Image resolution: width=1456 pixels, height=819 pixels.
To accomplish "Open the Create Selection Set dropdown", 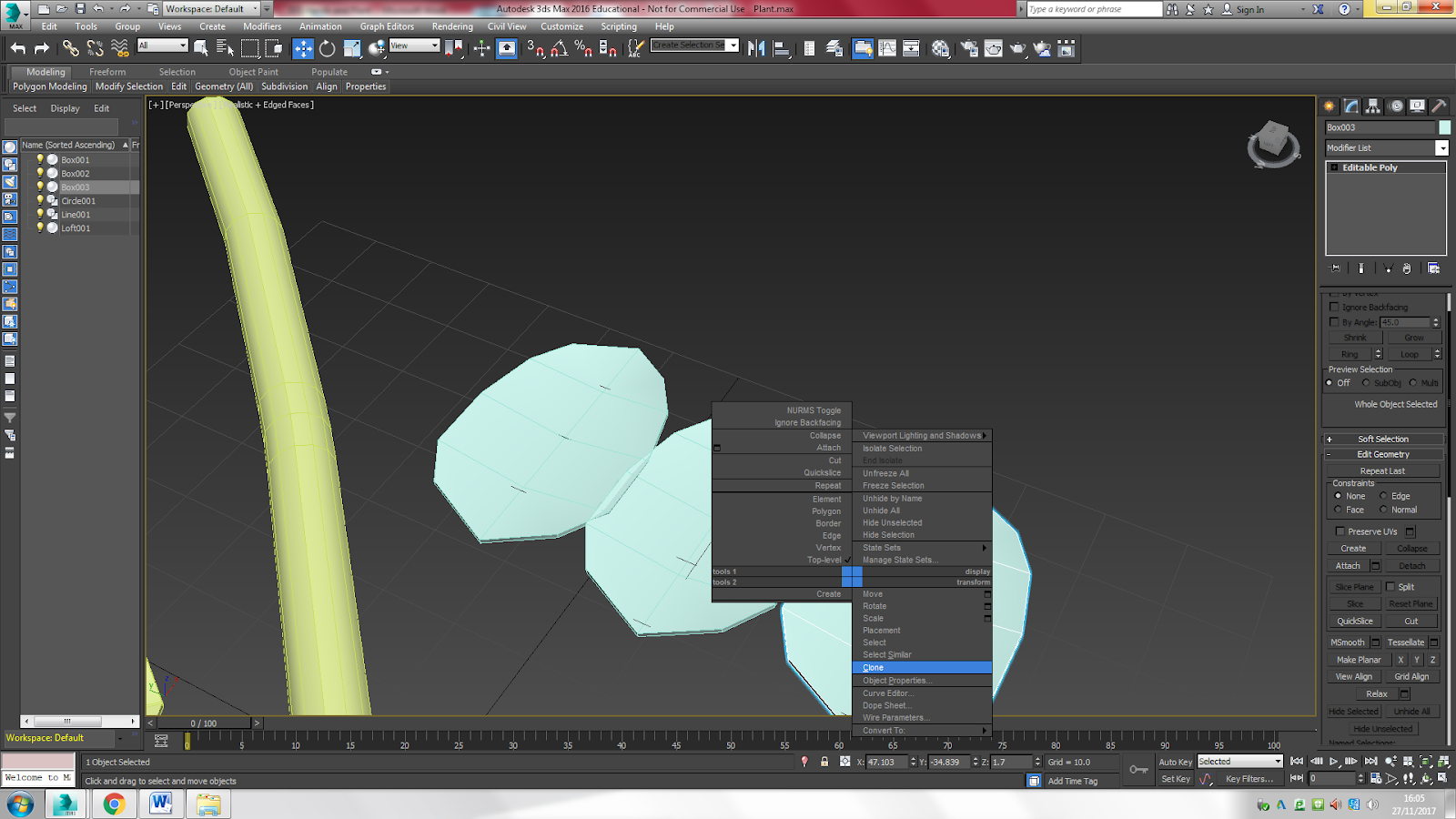I will tap(732, 45).
